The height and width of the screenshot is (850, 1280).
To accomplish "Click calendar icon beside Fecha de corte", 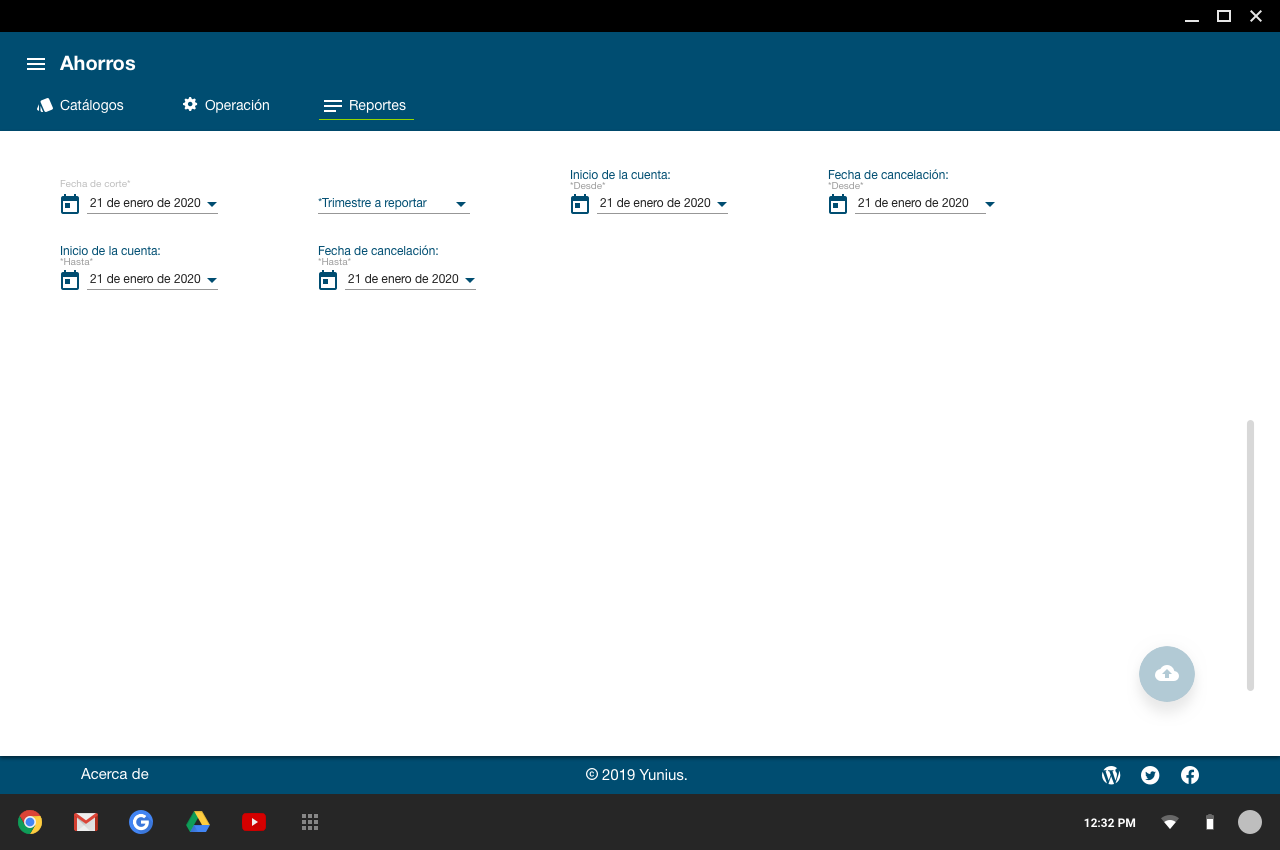I will tap(70, 204).
